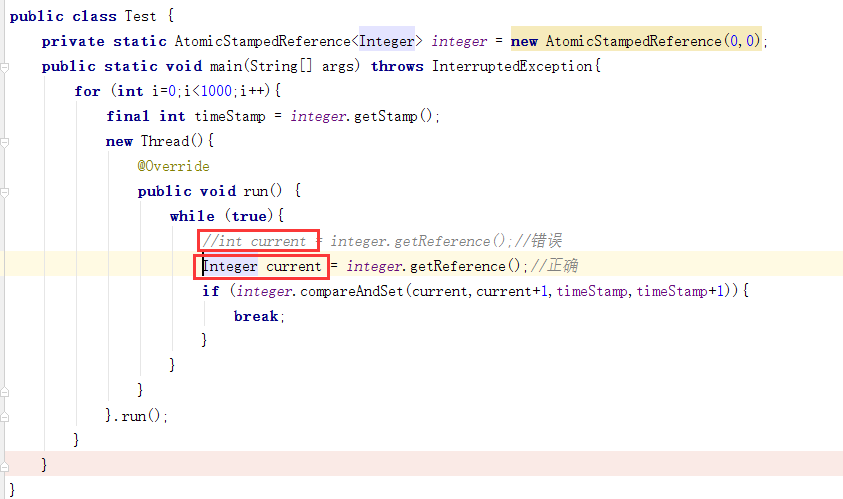Click the 'while' keyword
Screen dimensions: 843x499
point(192,216)
